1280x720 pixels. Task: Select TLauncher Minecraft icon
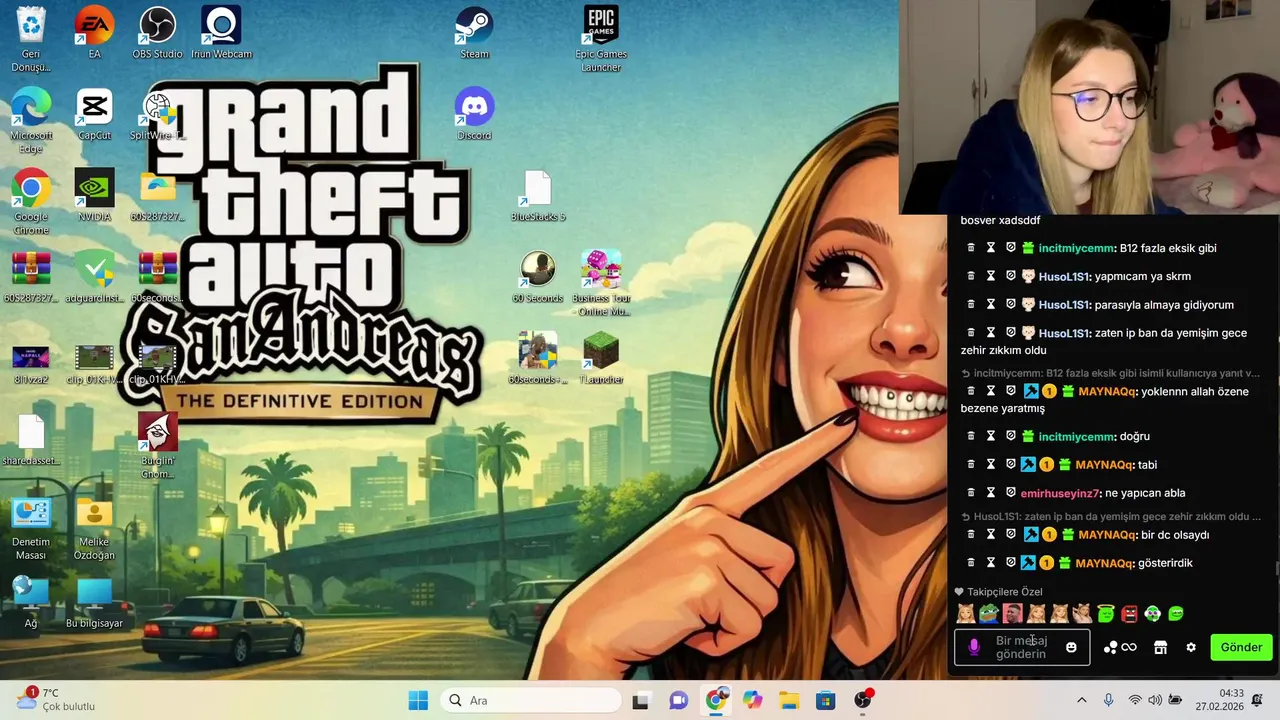pos(600,358)
